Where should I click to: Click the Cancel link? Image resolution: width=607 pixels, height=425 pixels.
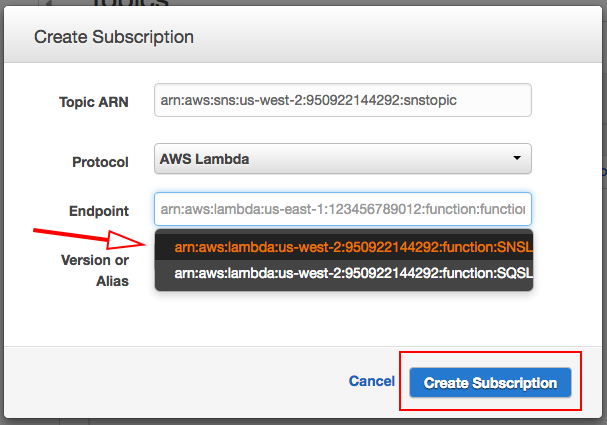click(372, 382)
